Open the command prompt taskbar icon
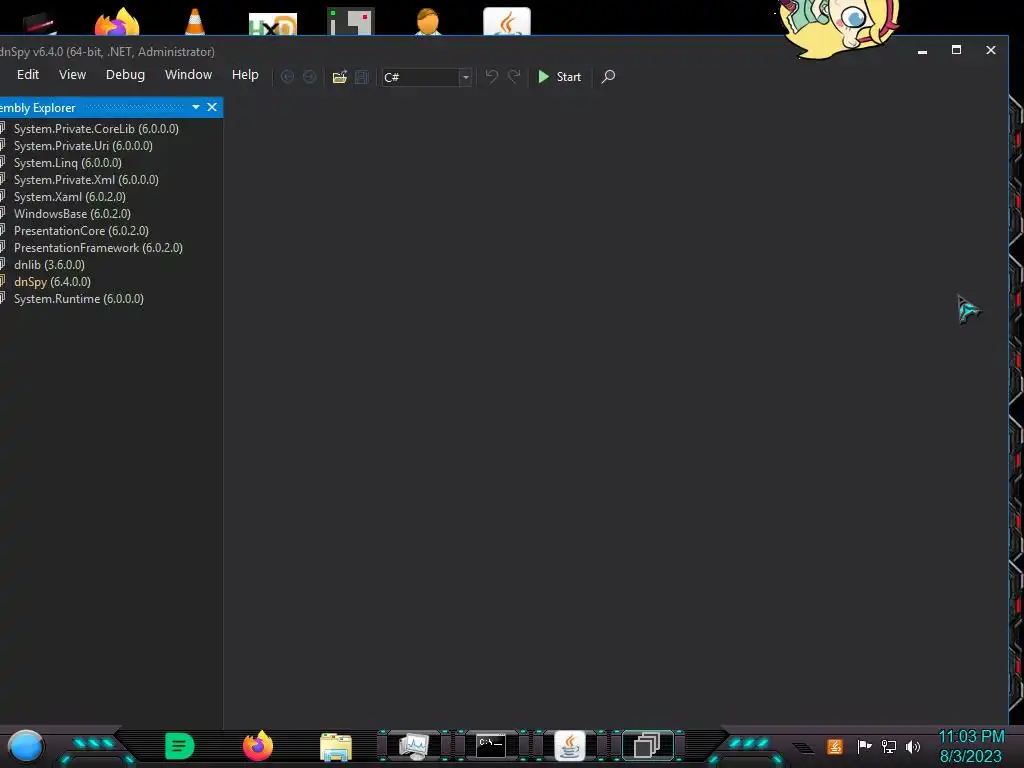This screenshot has height=768, width=1024. click(x=491, y=746)
